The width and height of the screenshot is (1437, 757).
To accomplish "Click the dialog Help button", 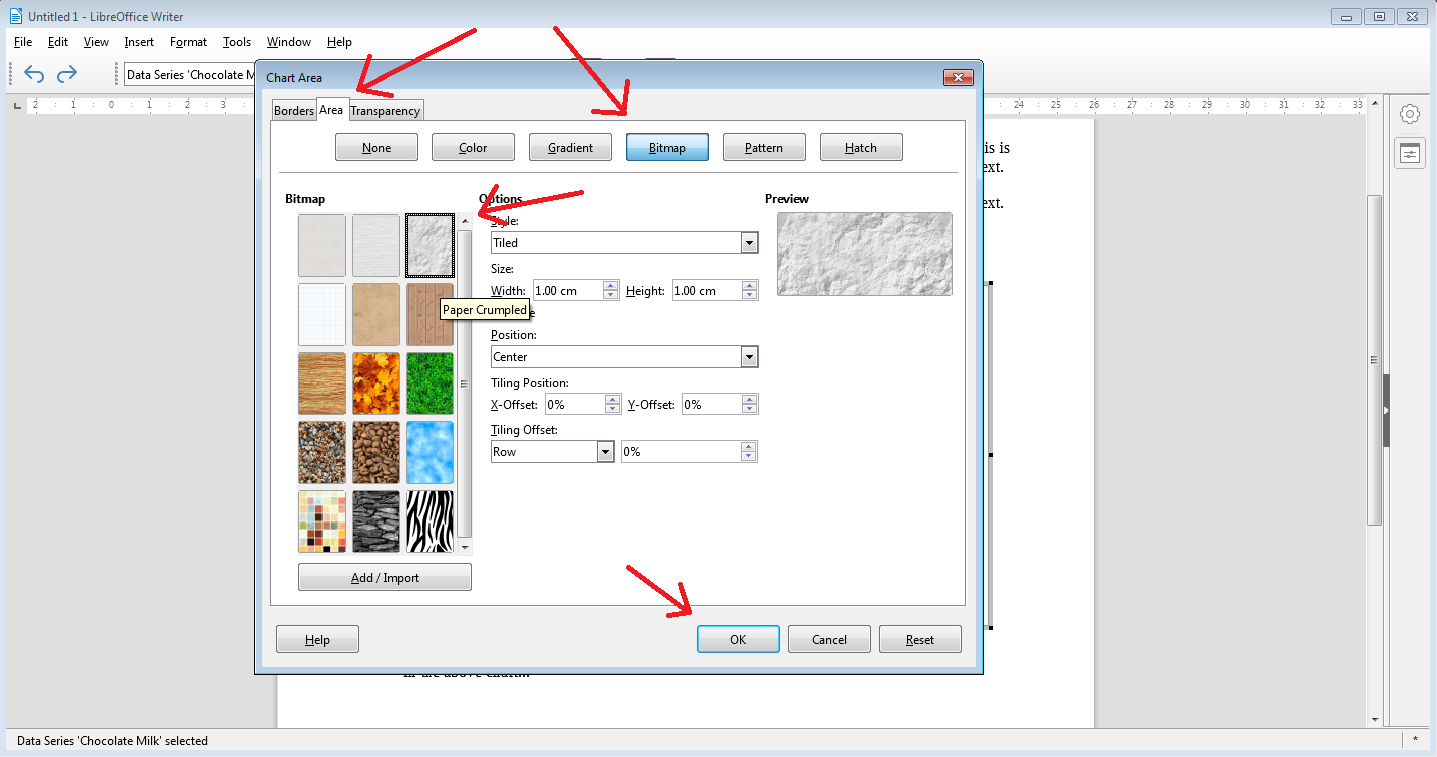I will click(317, 639).
